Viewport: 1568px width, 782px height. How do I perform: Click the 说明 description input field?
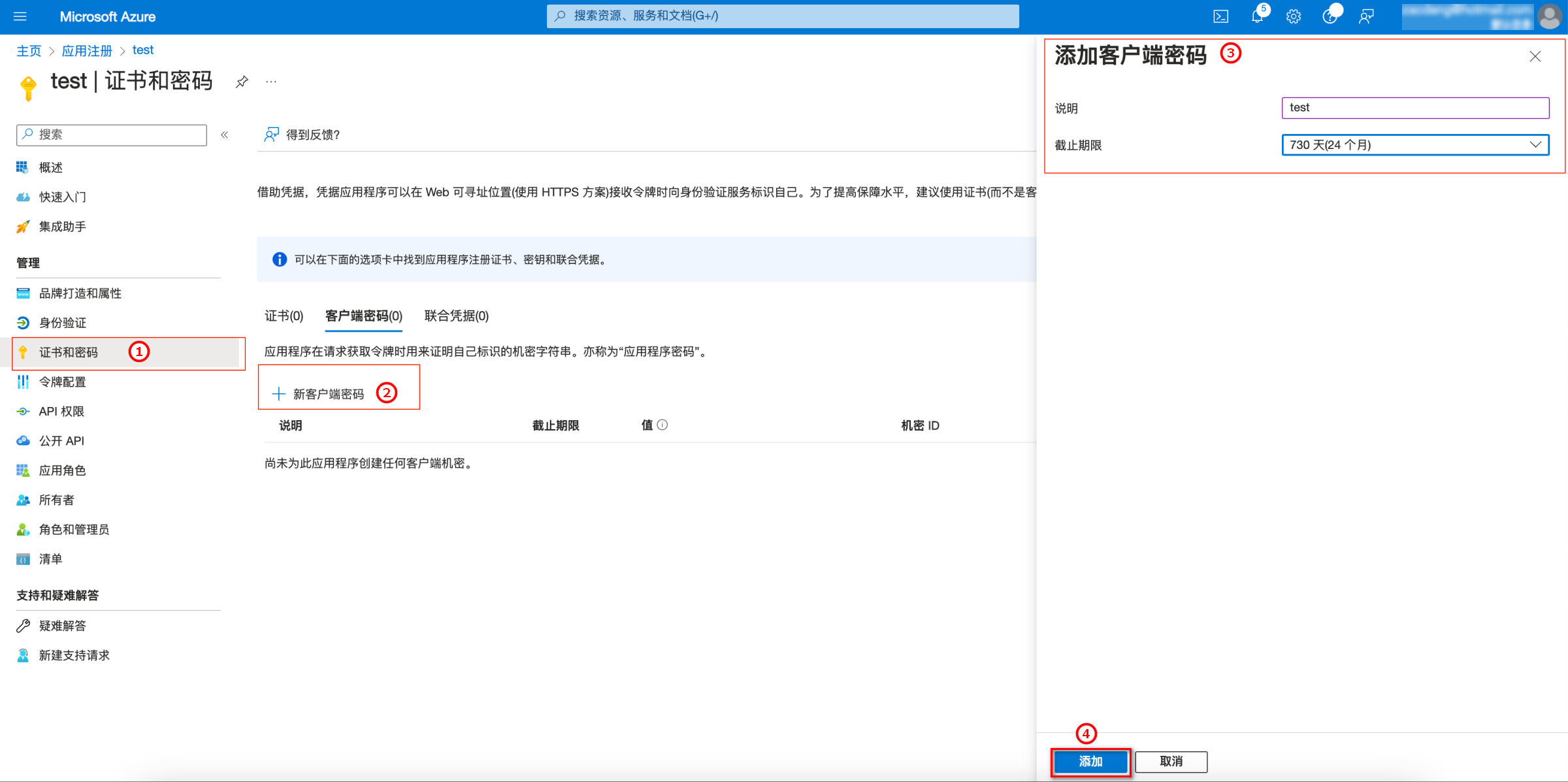(1415, 108)
